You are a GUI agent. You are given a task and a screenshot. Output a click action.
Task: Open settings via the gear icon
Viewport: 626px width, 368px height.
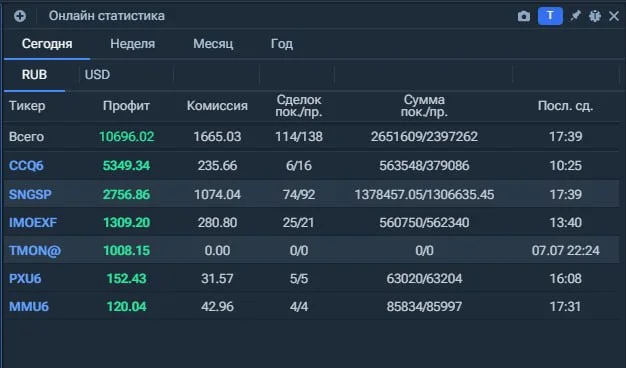[595, 16]
